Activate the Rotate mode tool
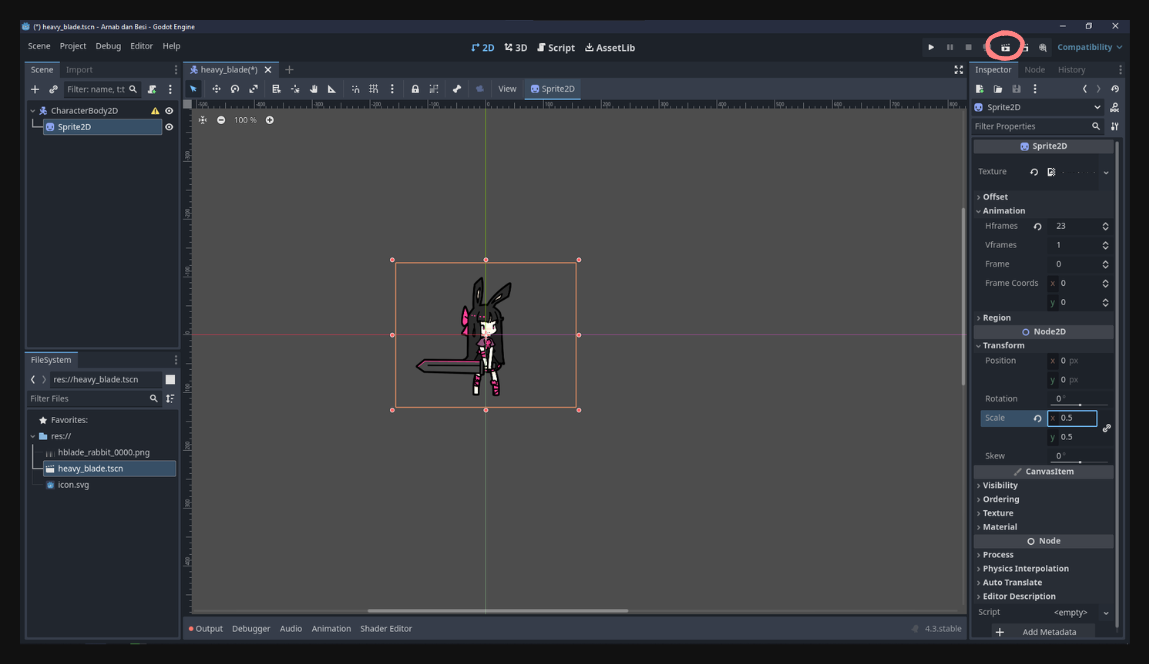 [235, 89]
